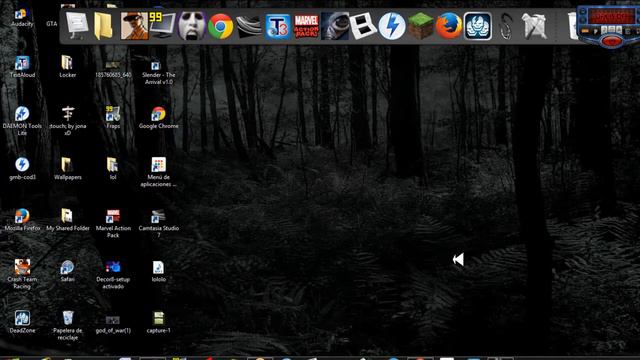Click the grey eye icon in dock
640x360 pixels.
click(x=335, y=27)
